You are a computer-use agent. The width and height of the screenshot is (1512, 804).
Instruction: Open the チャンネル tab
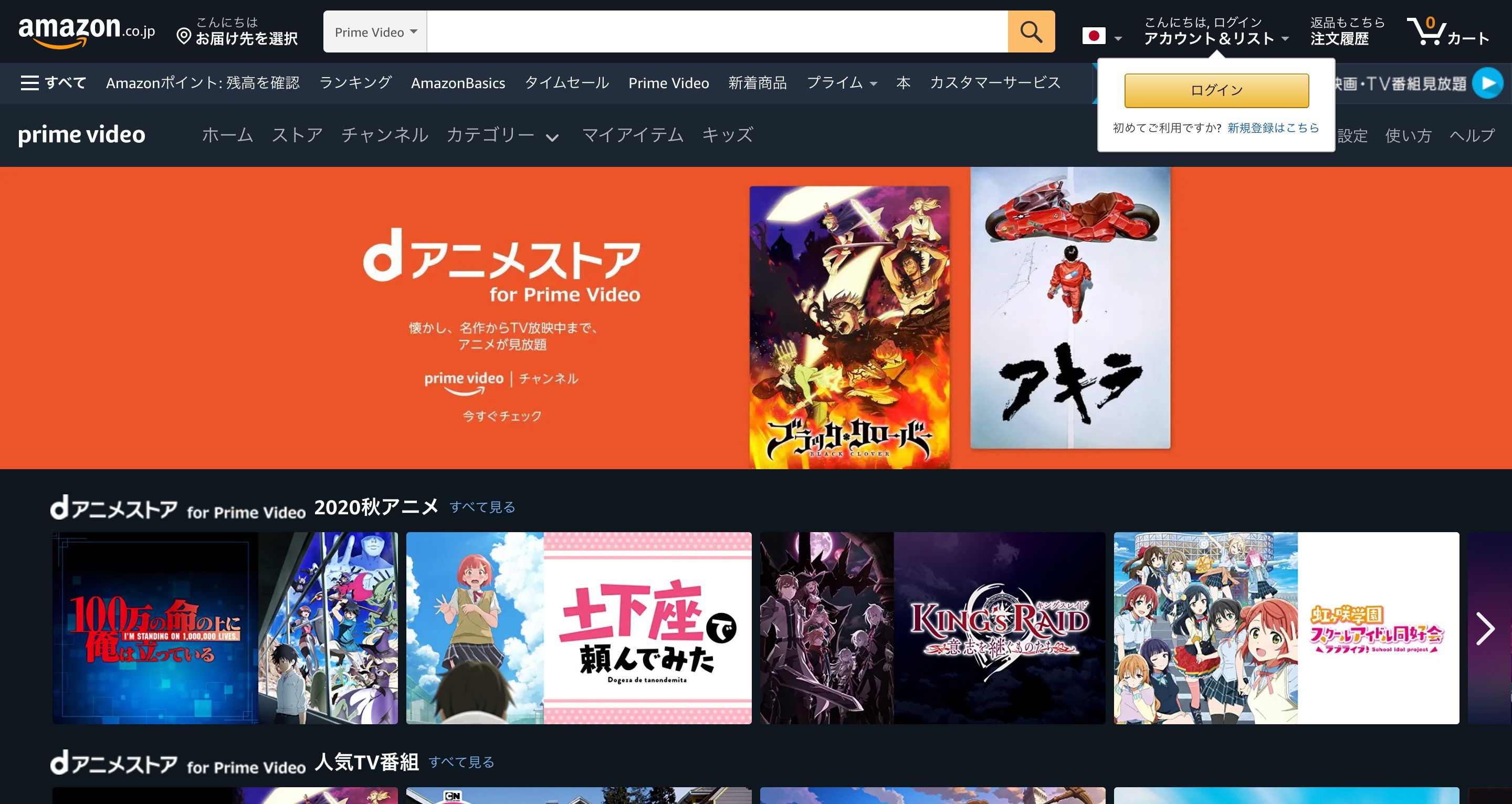pyautogui.click(x=384, y=135)
